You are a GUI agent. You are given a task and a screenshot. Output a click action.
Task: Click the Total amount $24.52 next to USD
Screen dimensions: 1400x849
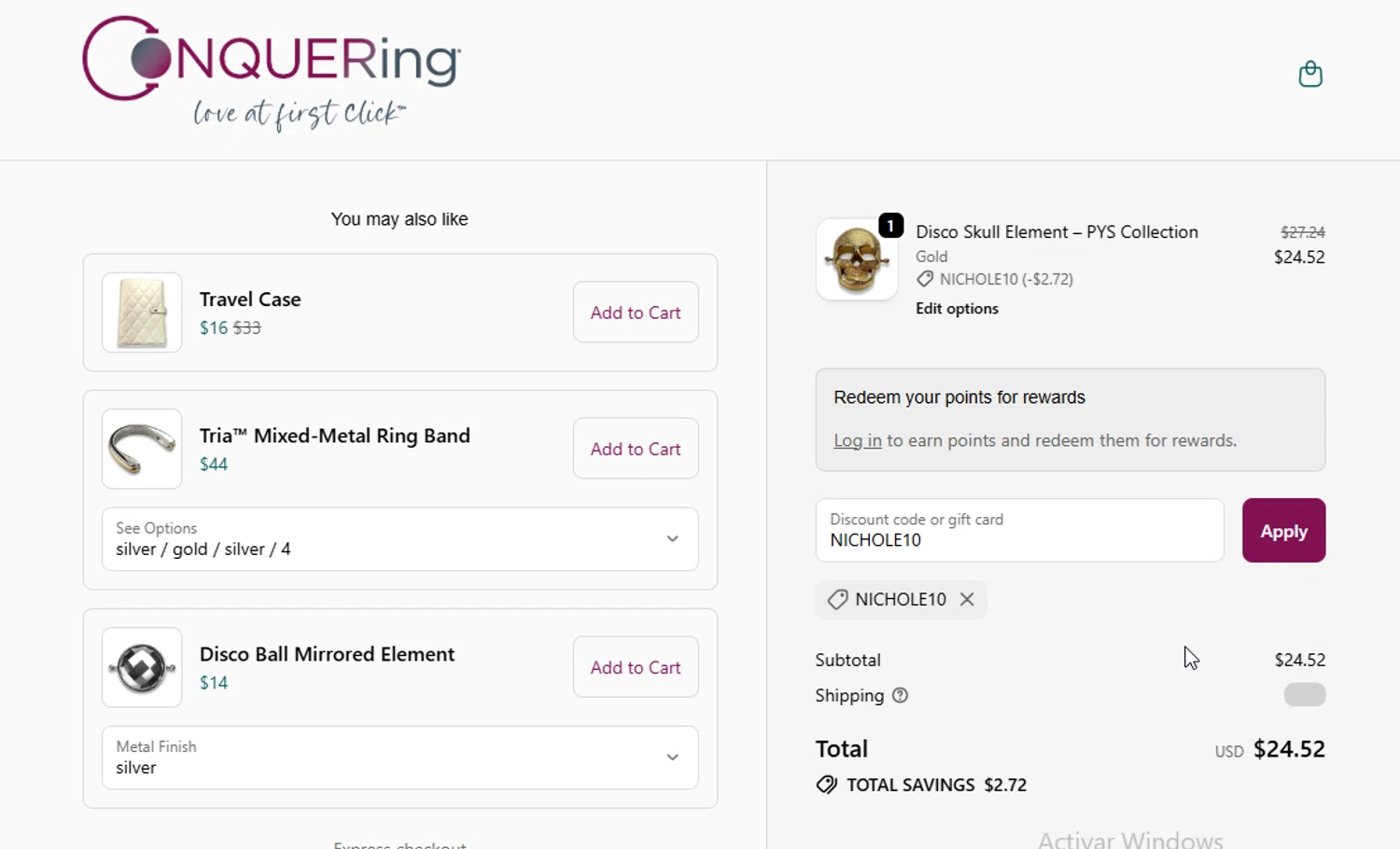1289,749
